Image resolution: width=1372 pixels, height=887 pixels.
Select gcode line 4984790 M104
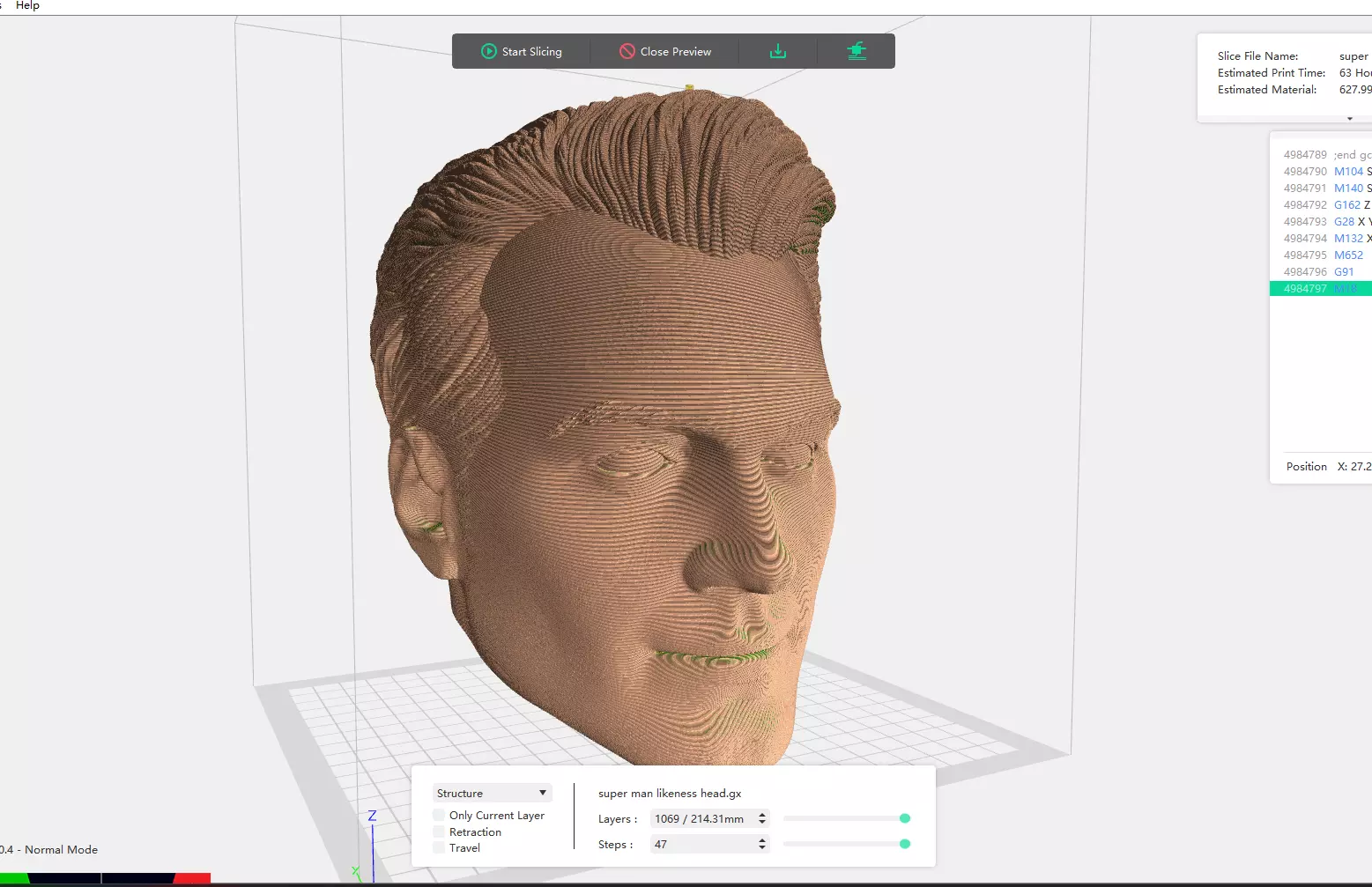tap(1321, 171)
